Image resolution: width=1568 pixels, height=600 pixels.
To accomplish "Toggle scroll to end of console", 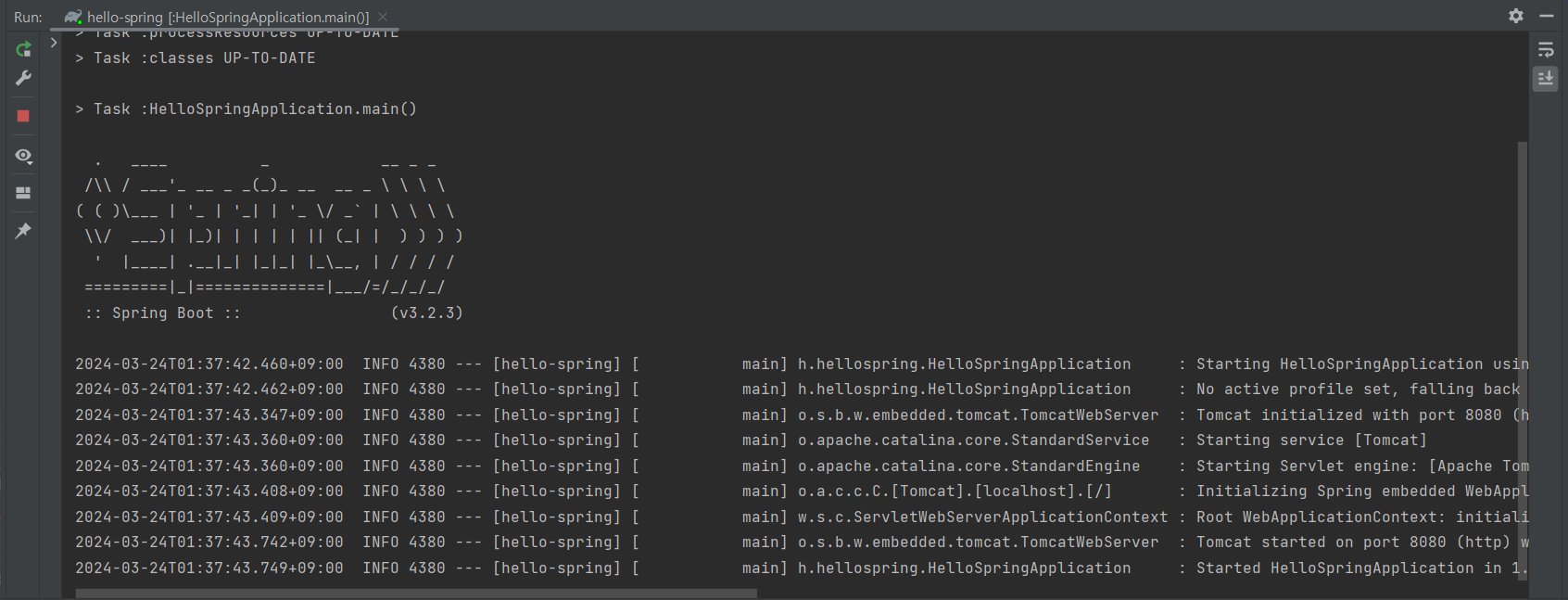I will [x=1546, y=79].
